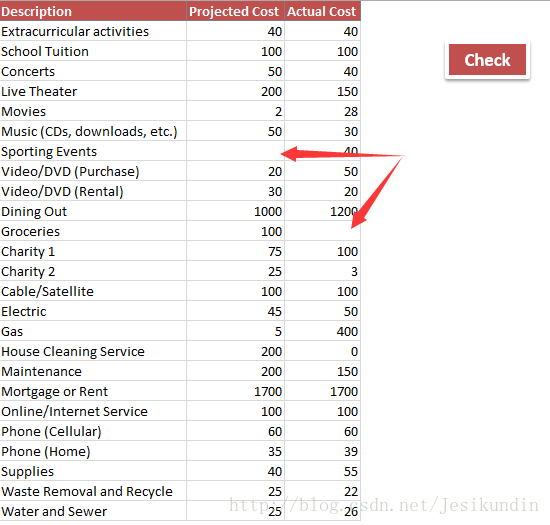Image resolution: width=550 pixels, height=525 pixels.
Task: Select Projected Cost 1700 for Mortgage or Rent
Action: (x=235, y=391)
